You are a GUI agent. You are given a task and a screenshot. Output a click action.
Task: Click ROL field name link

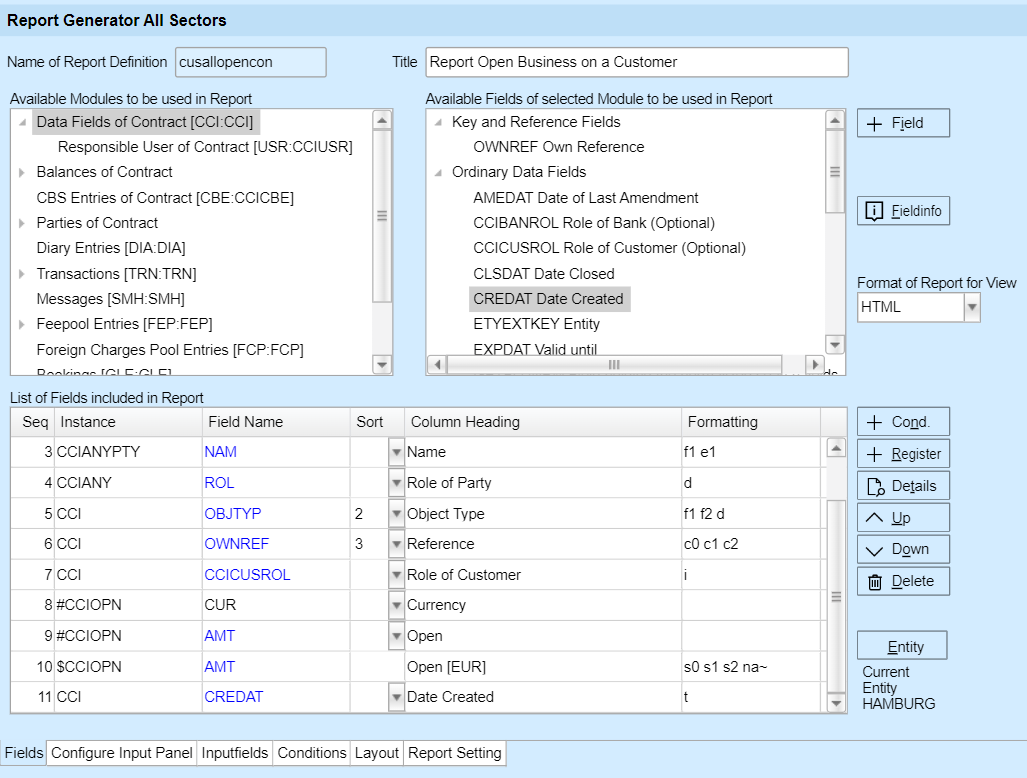pos(219,483)
